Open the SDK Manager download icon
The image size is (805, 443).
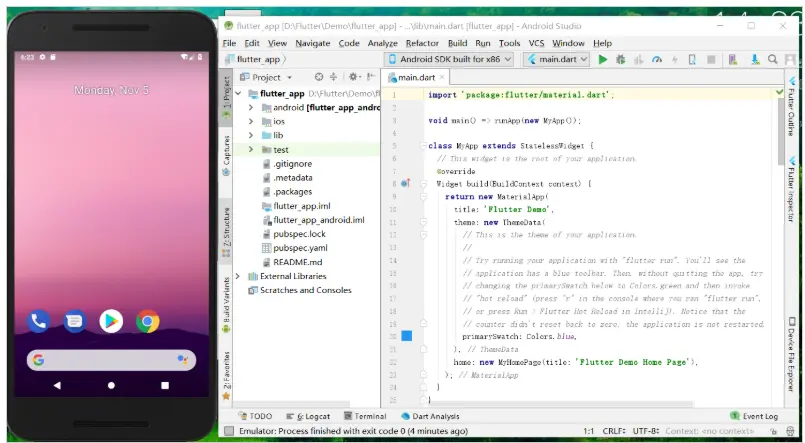pyautogui.click(x=755, y=60)
